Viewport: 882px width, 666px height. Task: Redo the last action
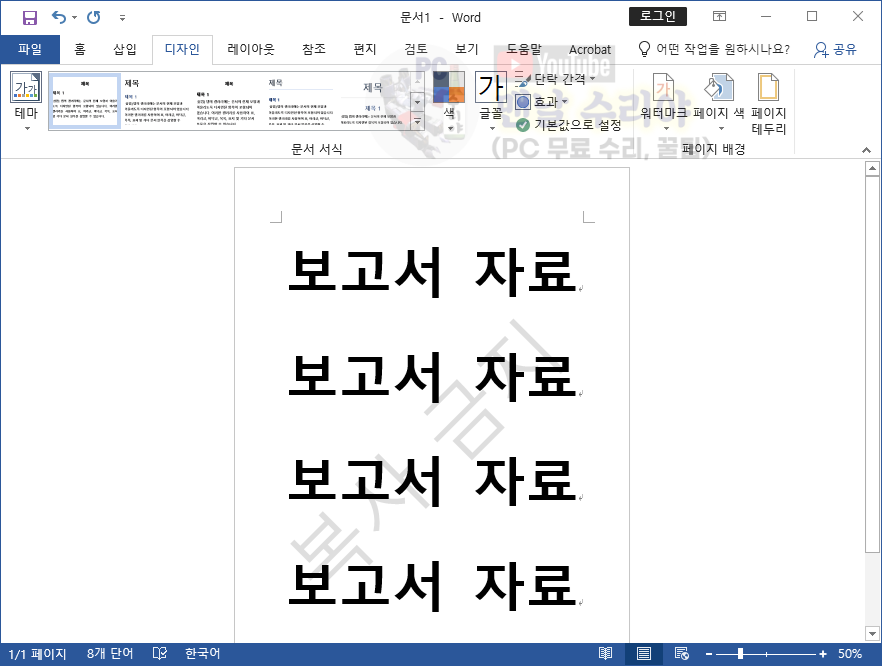(93, 17)
